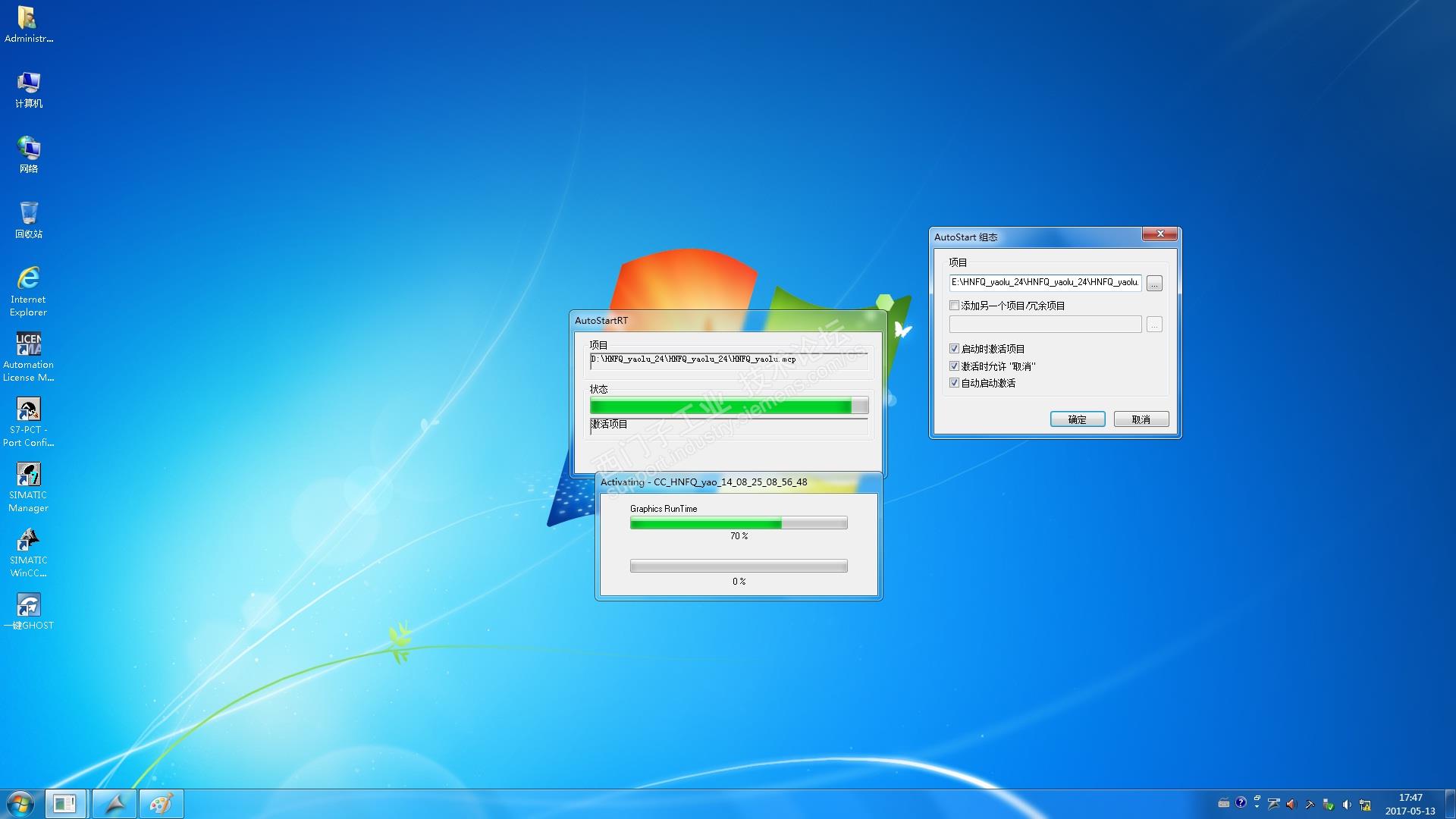Click the Internet Explorer desktop icon
The image size is (1456, 819).
[28, 279]
